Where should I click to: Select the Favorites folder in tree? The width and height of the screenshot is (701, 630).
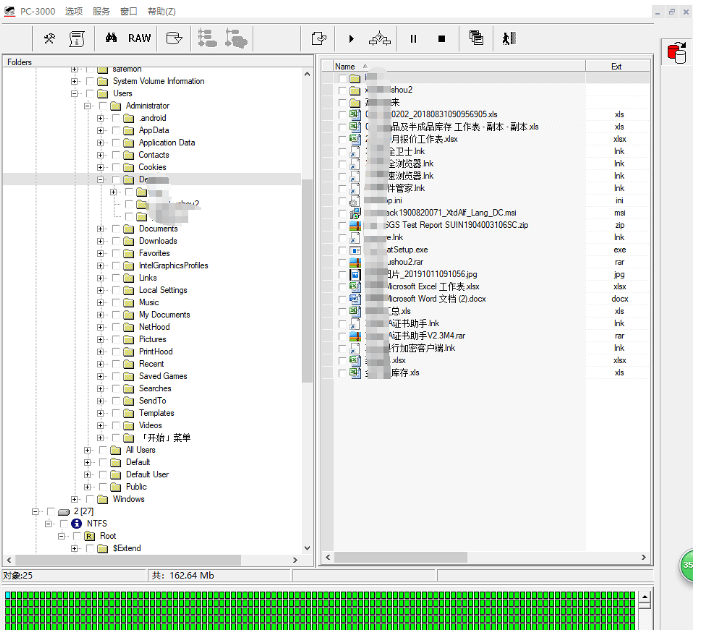154,253
